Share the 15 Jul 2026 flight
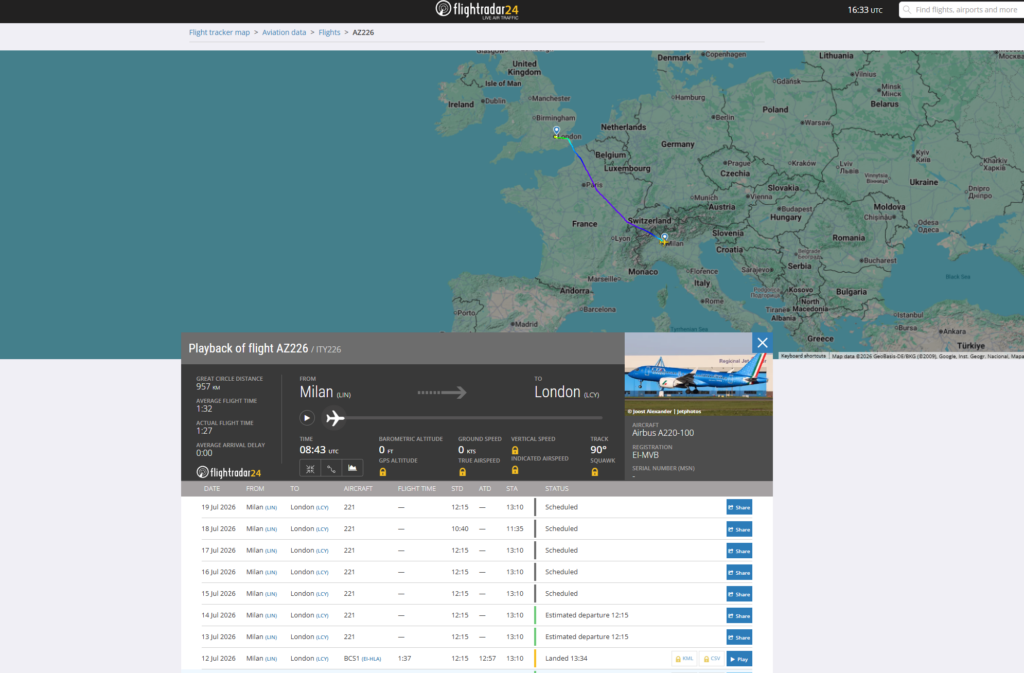The height and width of the screenshot is (673, 1024). (739, 593)
